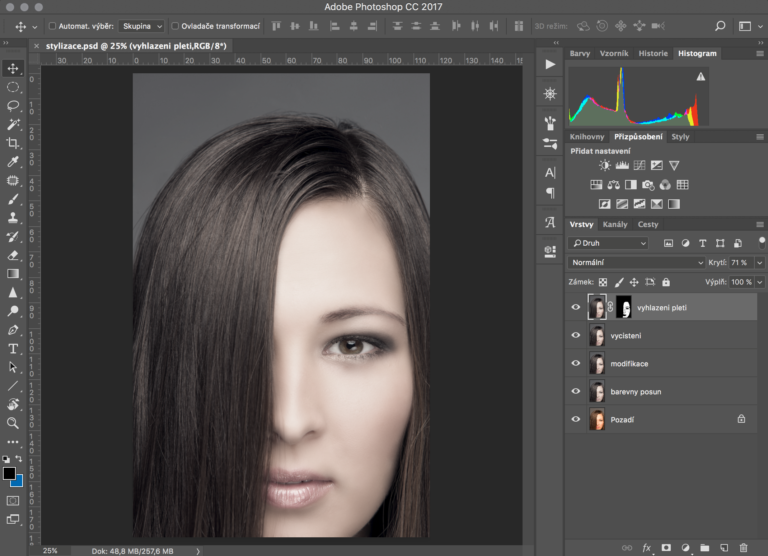Viewport: 768px width, 556px height.
Task: Add Brightness/Contrast adjustment from sun icon
Action: click(605, 165)
